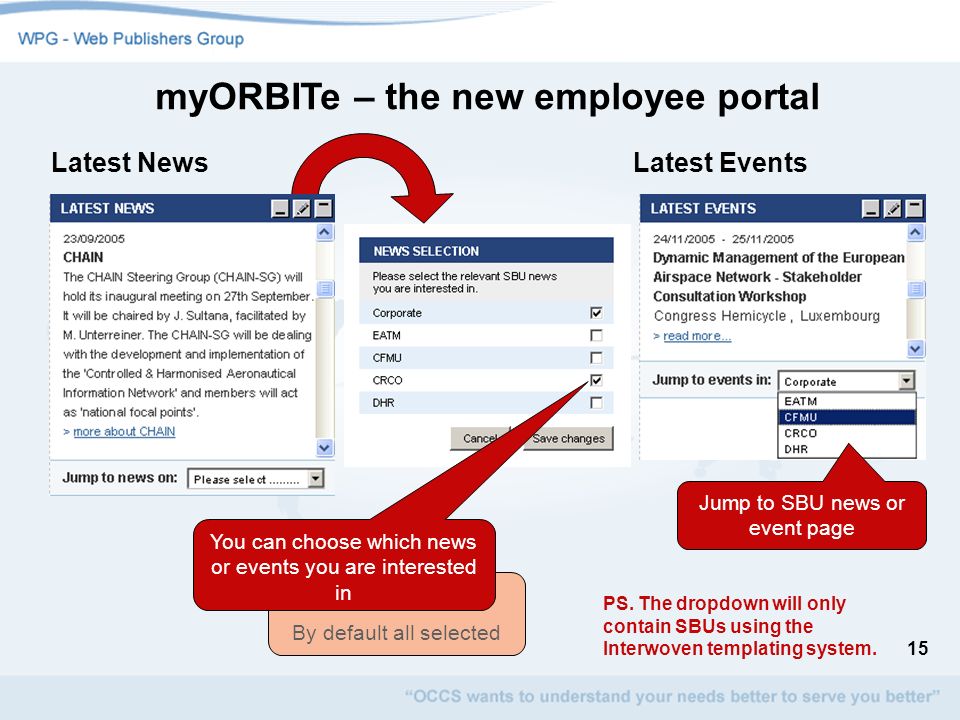960x720 pixels.
Task: Click the scroll down arrow in Latest News
Action: coord(324,448)
